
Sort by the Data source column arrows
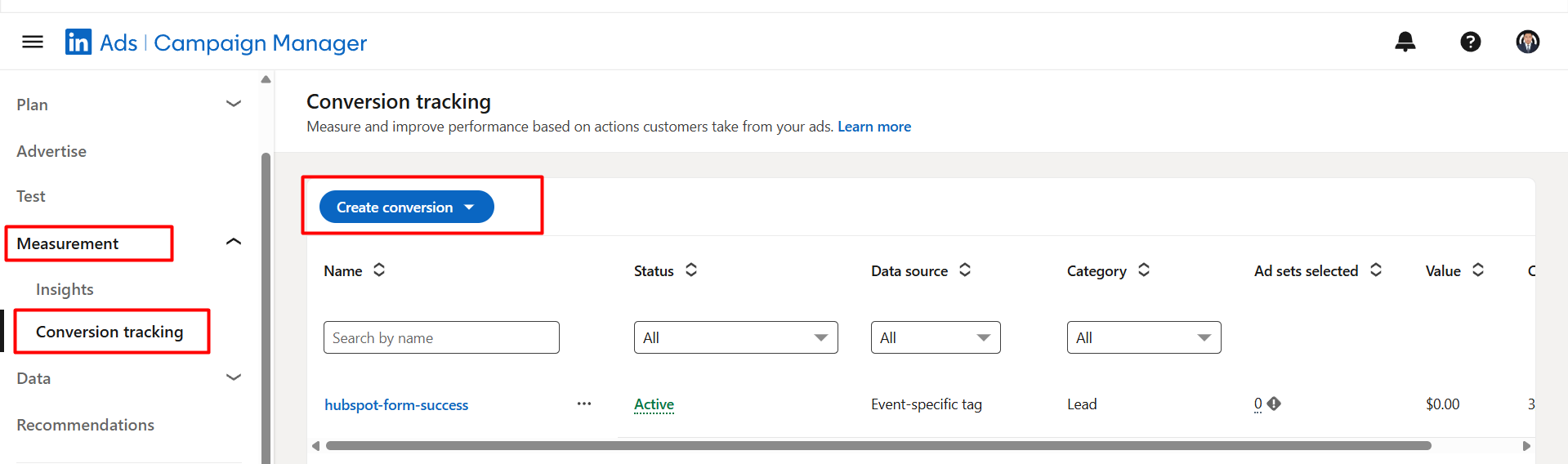pyautogui.click(x=965, y=270)
